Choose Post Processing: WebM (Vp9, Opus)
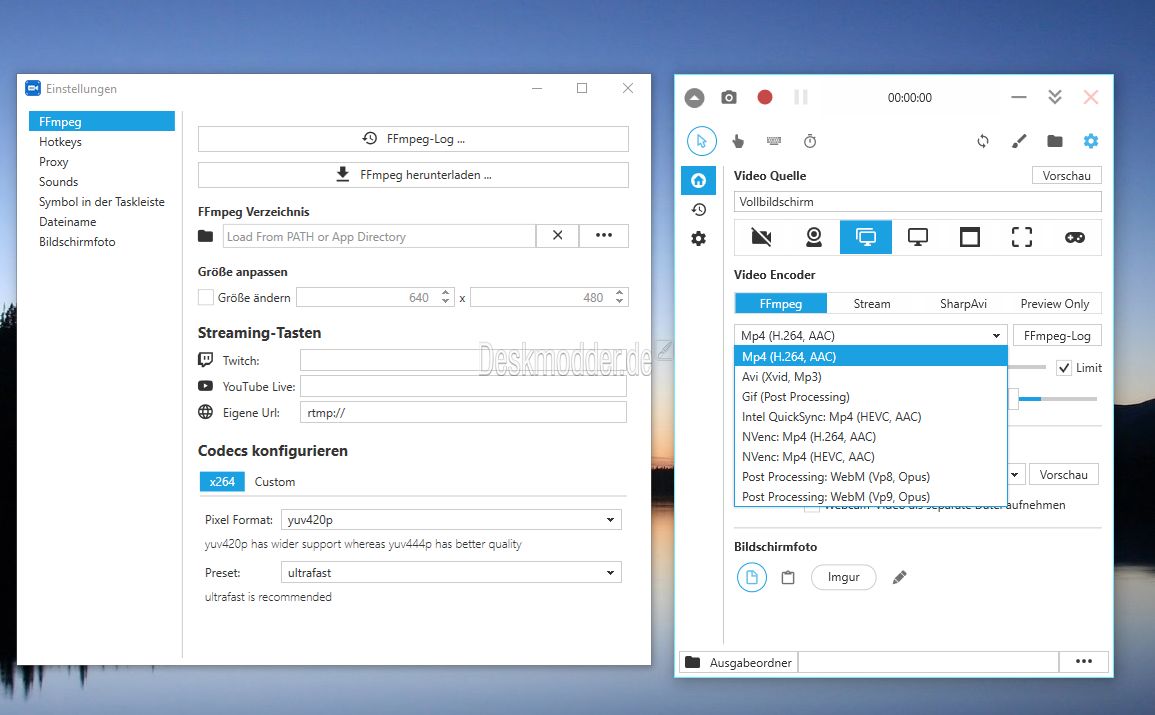The image size is (1155, 715). 871,496
